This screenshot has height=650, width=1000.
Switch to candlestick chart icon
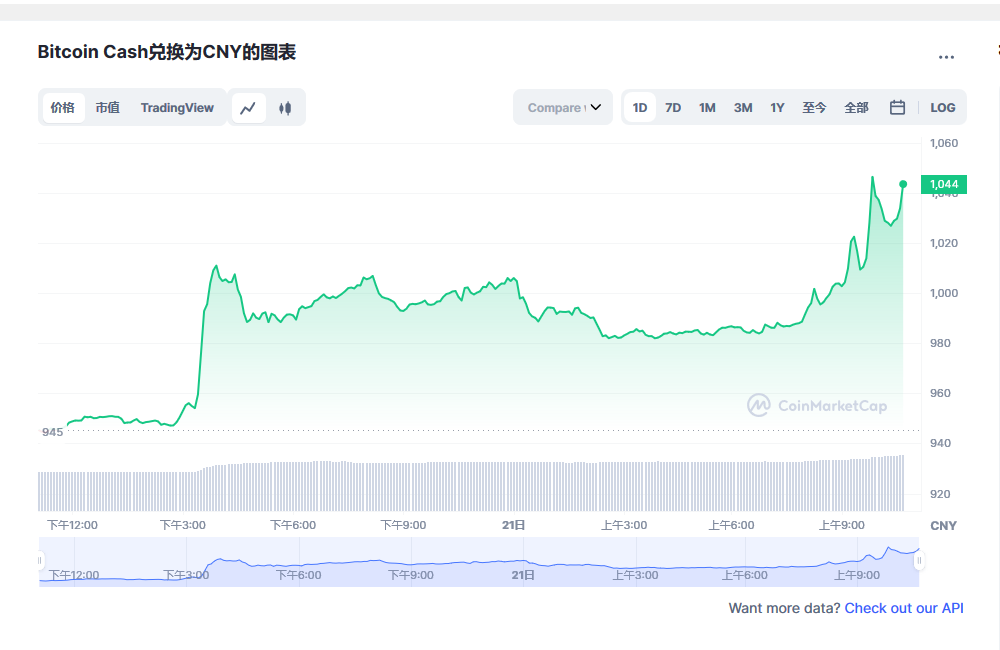click(285, 108)
